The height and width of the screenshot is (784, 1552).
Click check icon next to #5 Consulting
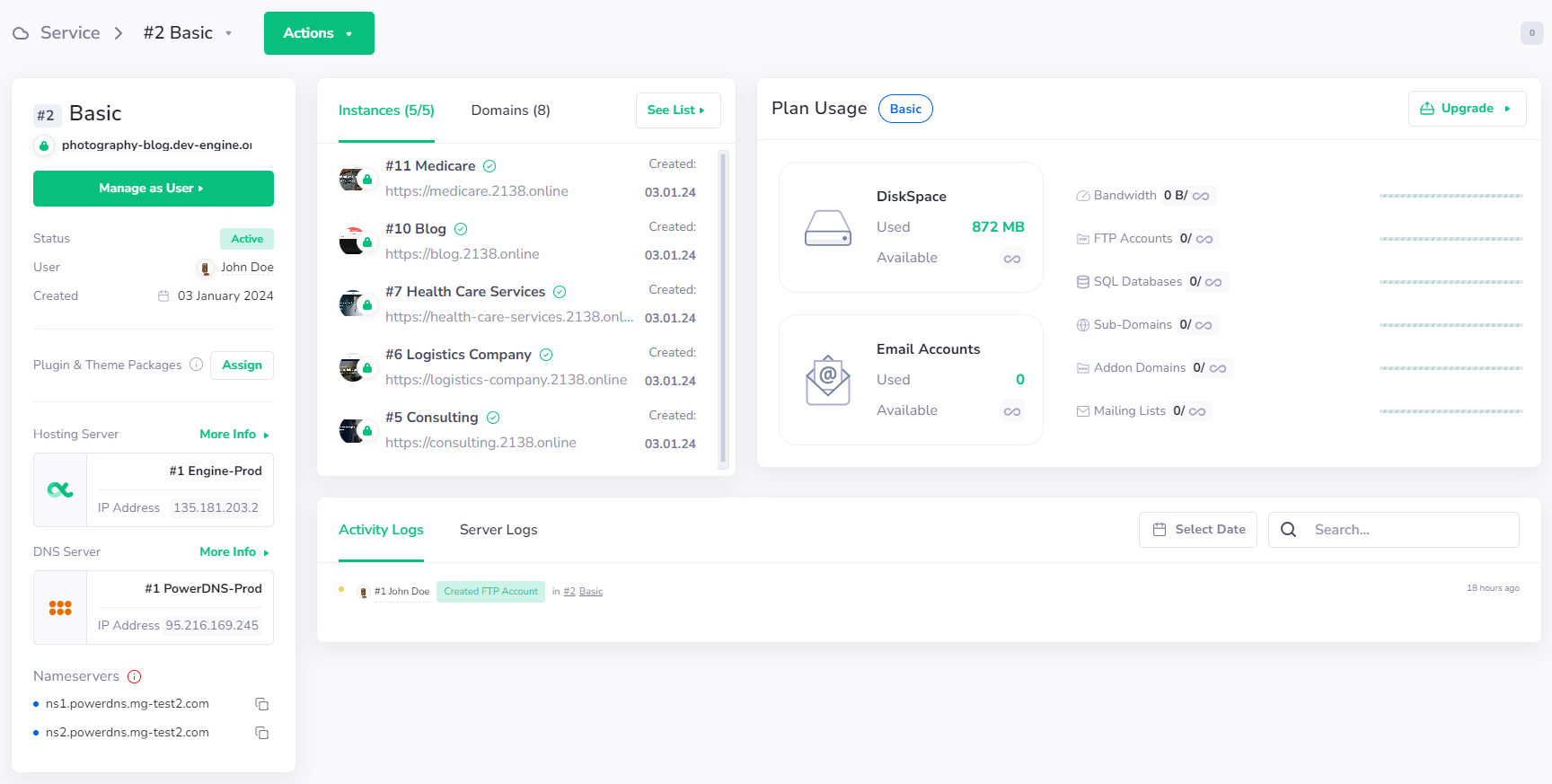493,418
